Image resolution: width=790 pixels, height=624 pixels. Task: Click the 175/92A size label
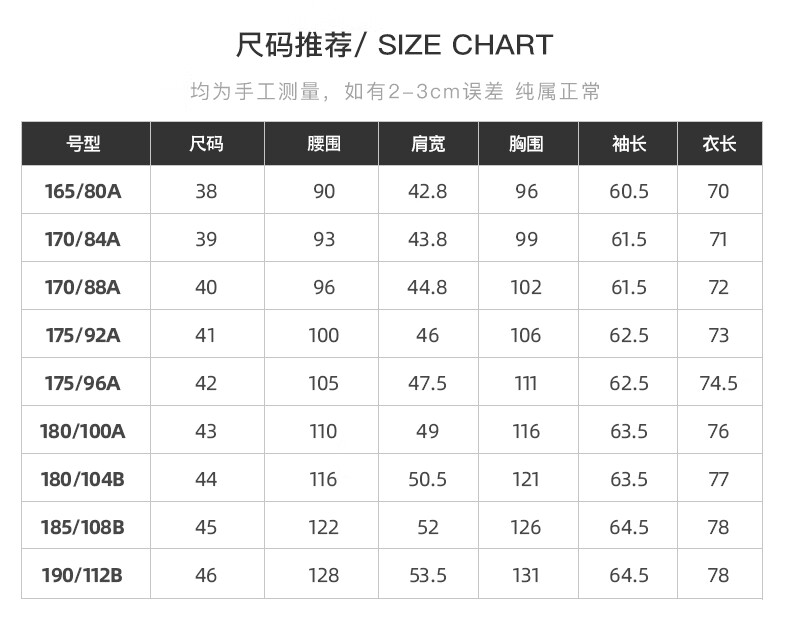point(83,335)
